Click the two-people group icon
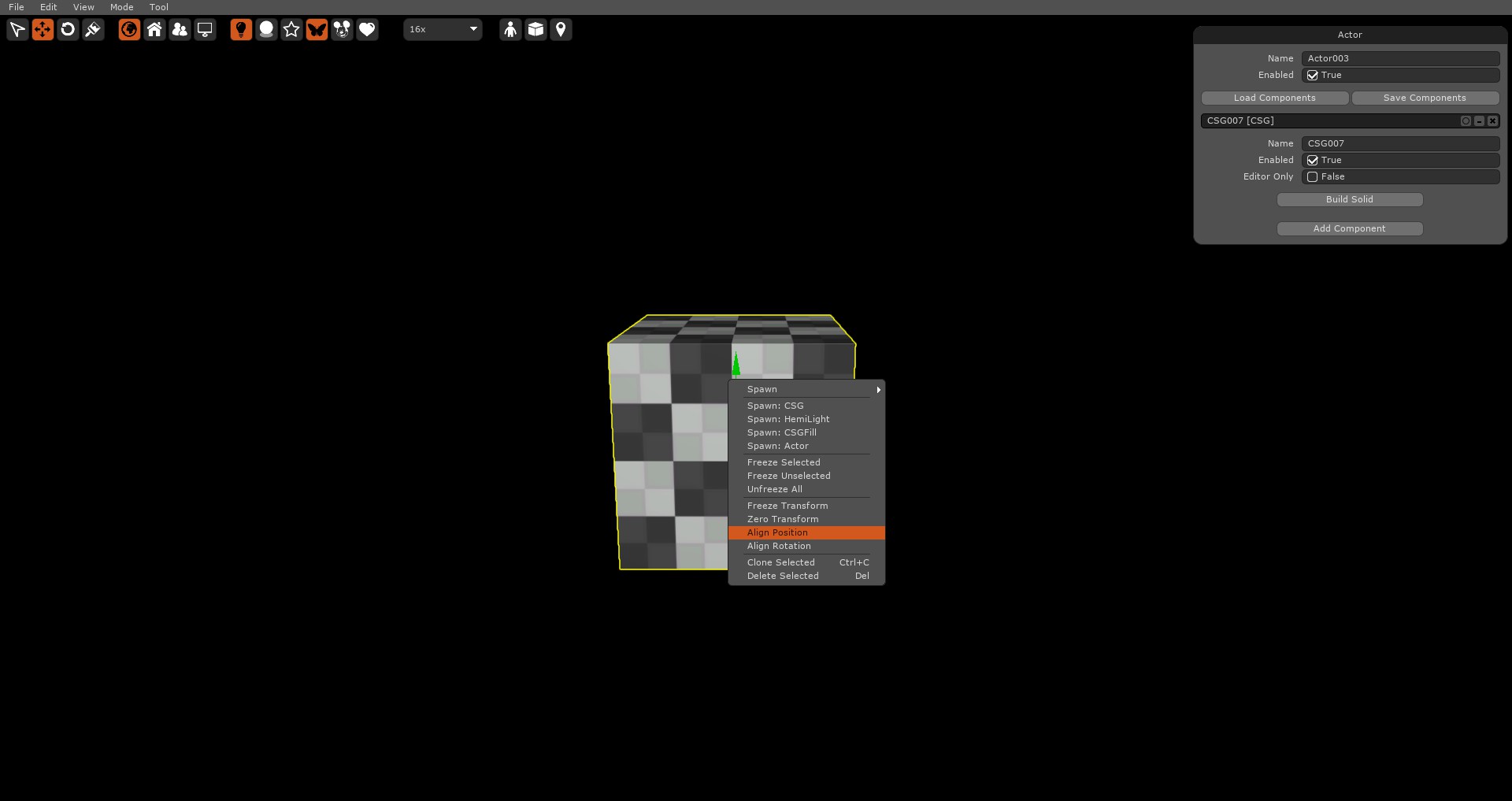This screenshot has height=801, width=1512. click(180, 30)
